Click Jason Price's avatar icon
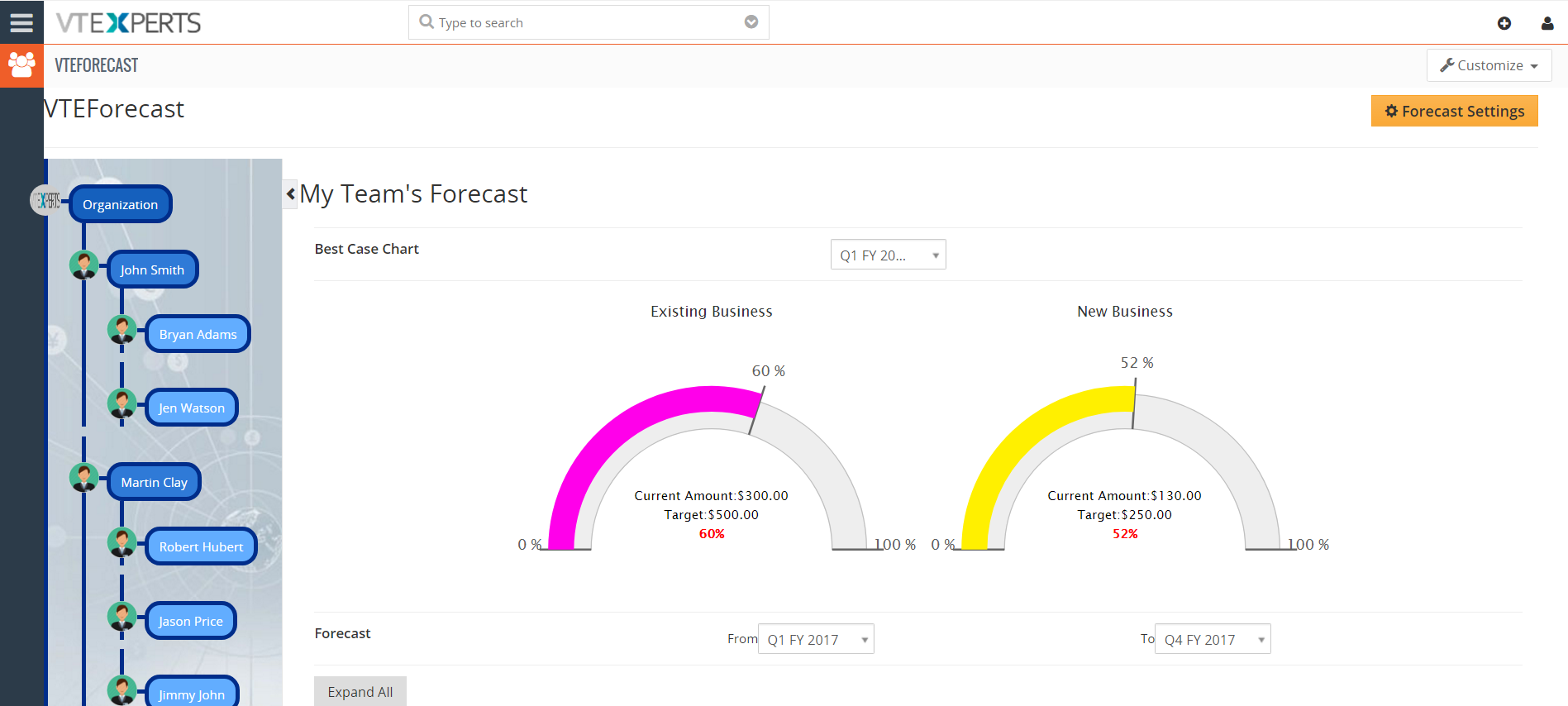The width and height of the screenshot is (1568, 706). [122, 616]
